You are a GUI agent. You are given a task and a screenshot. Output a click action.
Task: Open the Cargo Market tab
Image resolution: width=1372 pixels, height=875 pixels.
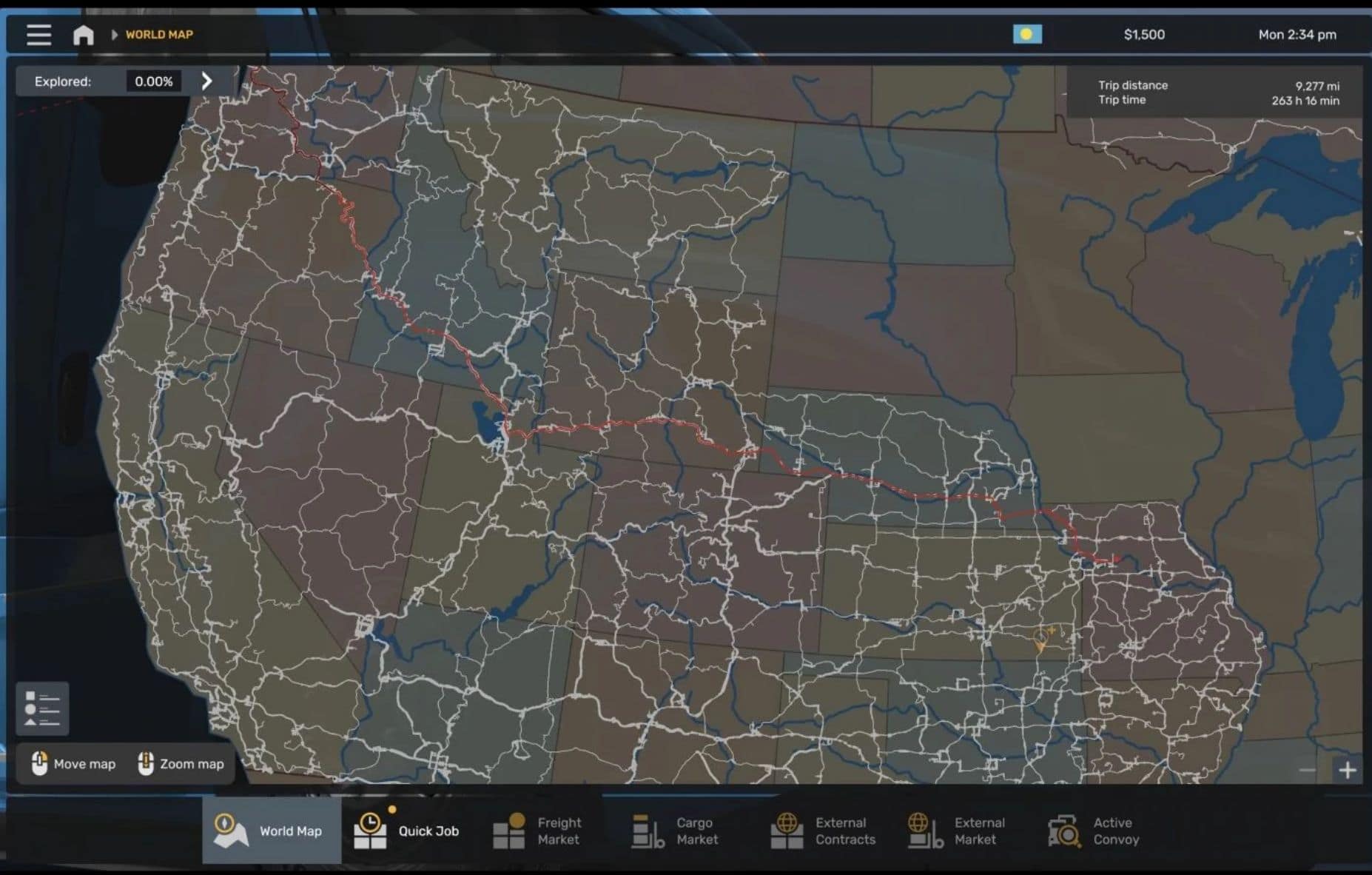tap(676, 831)
